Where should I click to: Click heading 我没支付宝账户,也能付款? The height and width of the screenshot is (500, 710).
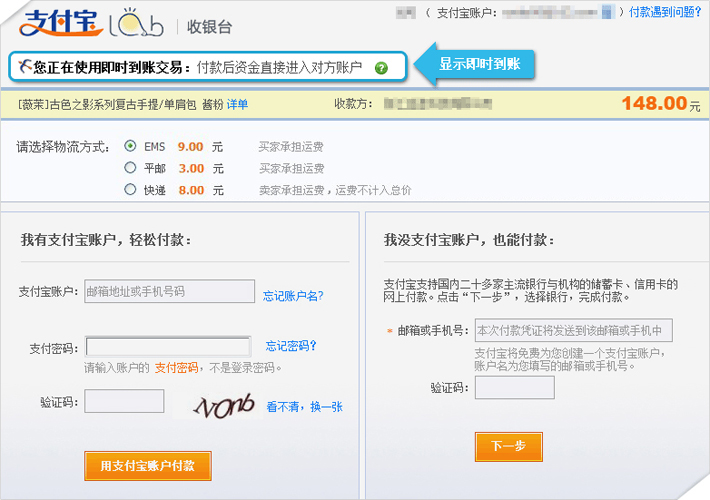click(x=469, y=240)
